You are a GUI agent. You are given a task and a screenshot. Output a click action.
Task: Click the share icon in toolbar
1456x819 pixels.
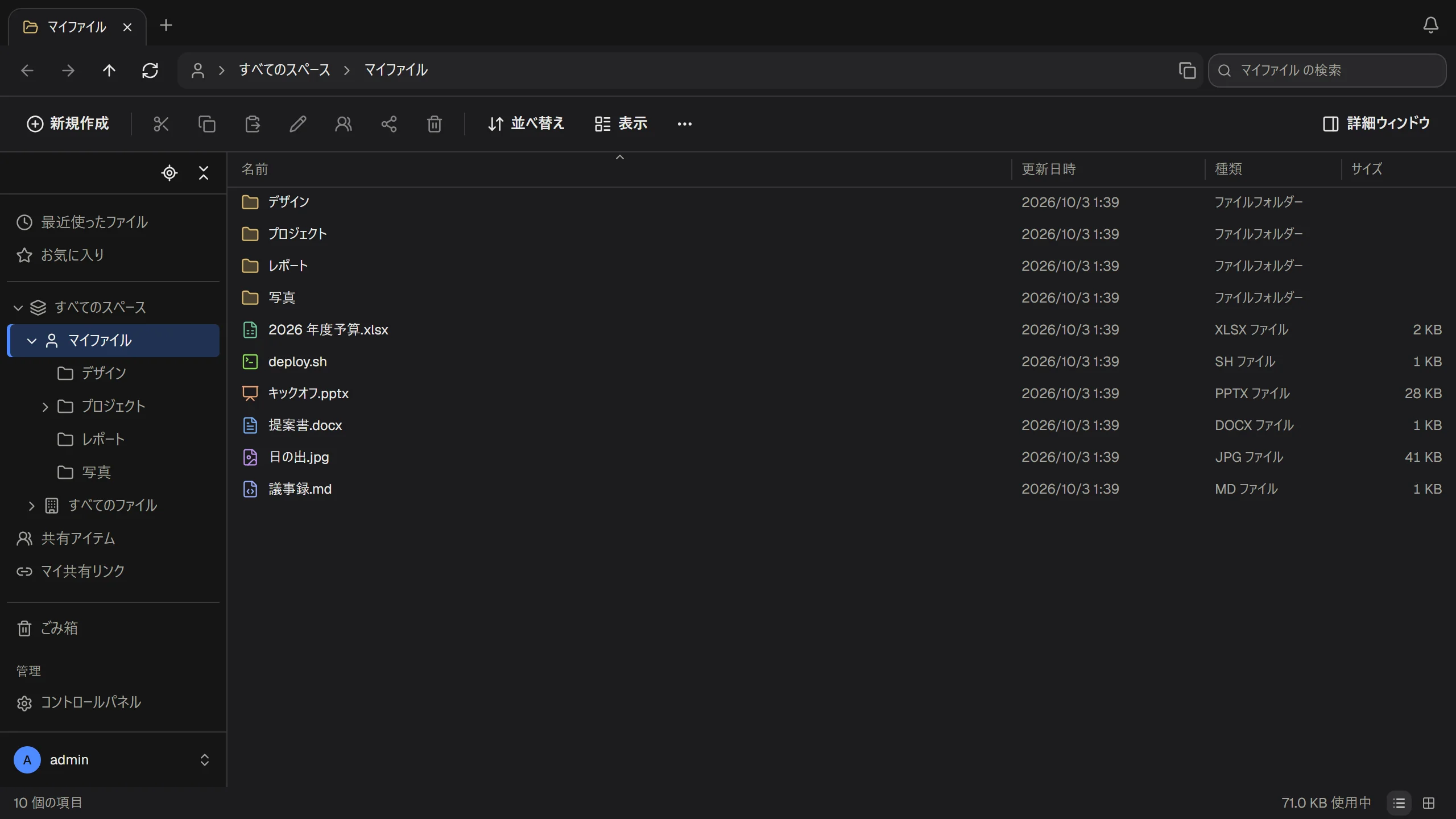(x=389, y=124)
